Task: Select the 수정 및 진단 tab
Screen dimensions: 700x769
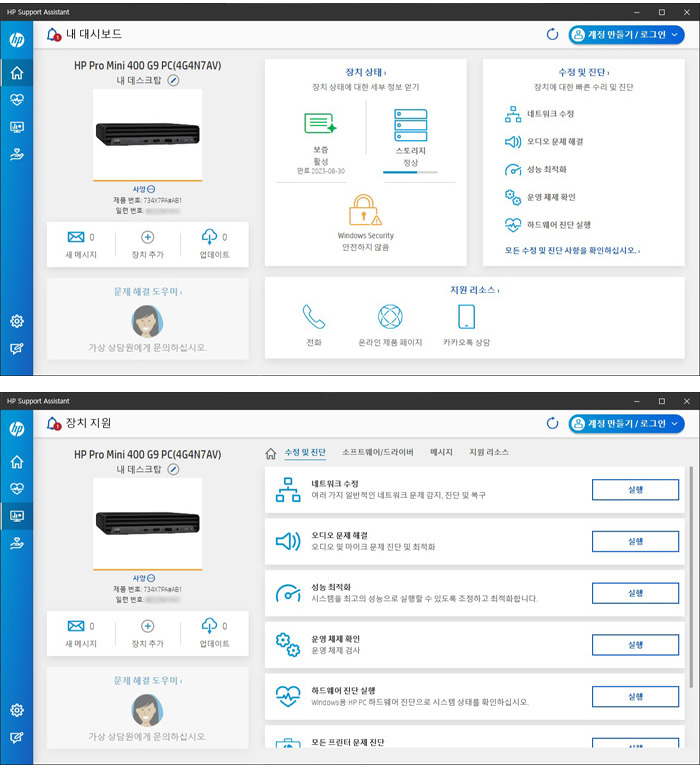Action: tap(305, 452)
